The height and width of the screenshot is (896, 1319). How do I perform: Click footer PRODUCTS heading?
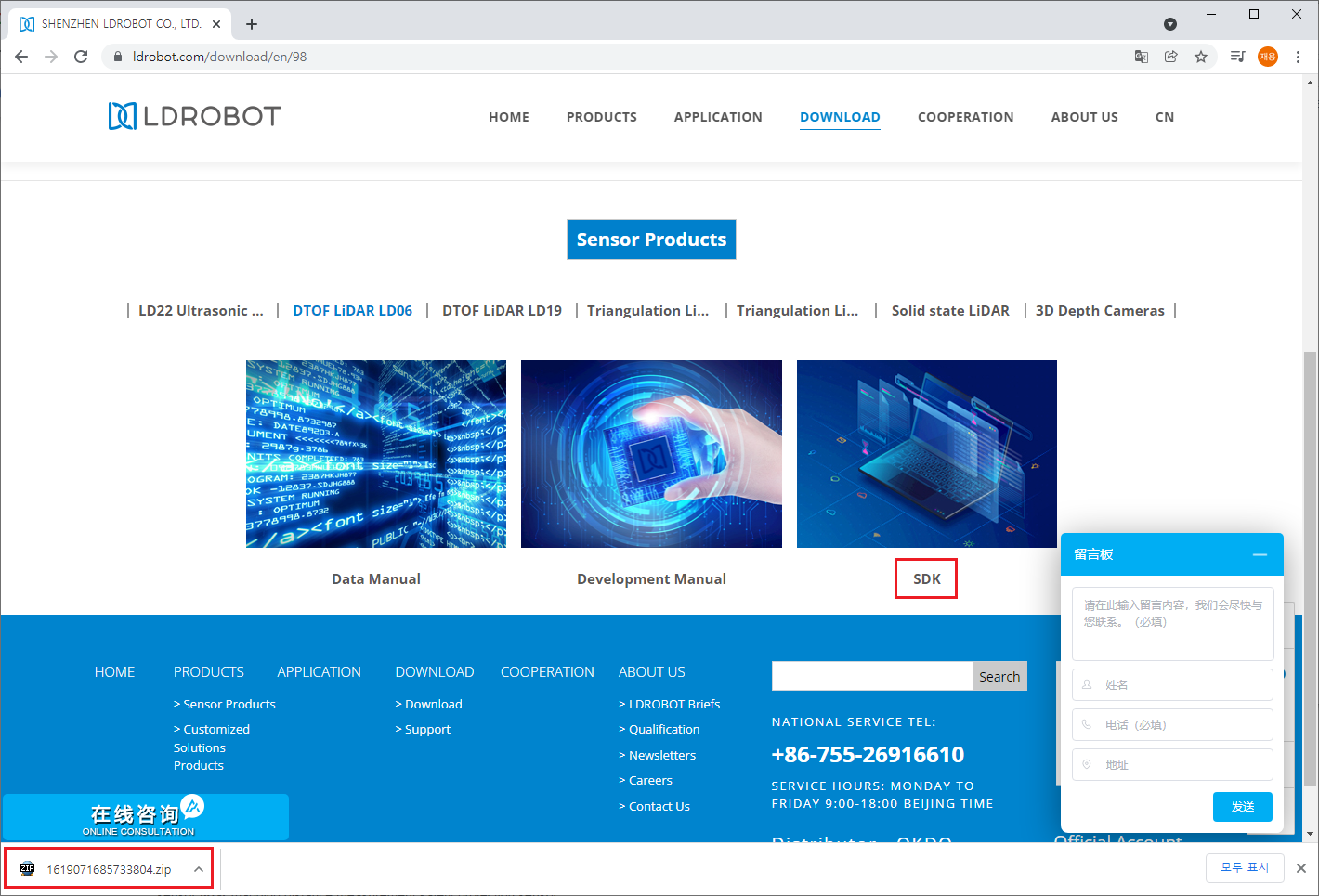coord(209,672)
